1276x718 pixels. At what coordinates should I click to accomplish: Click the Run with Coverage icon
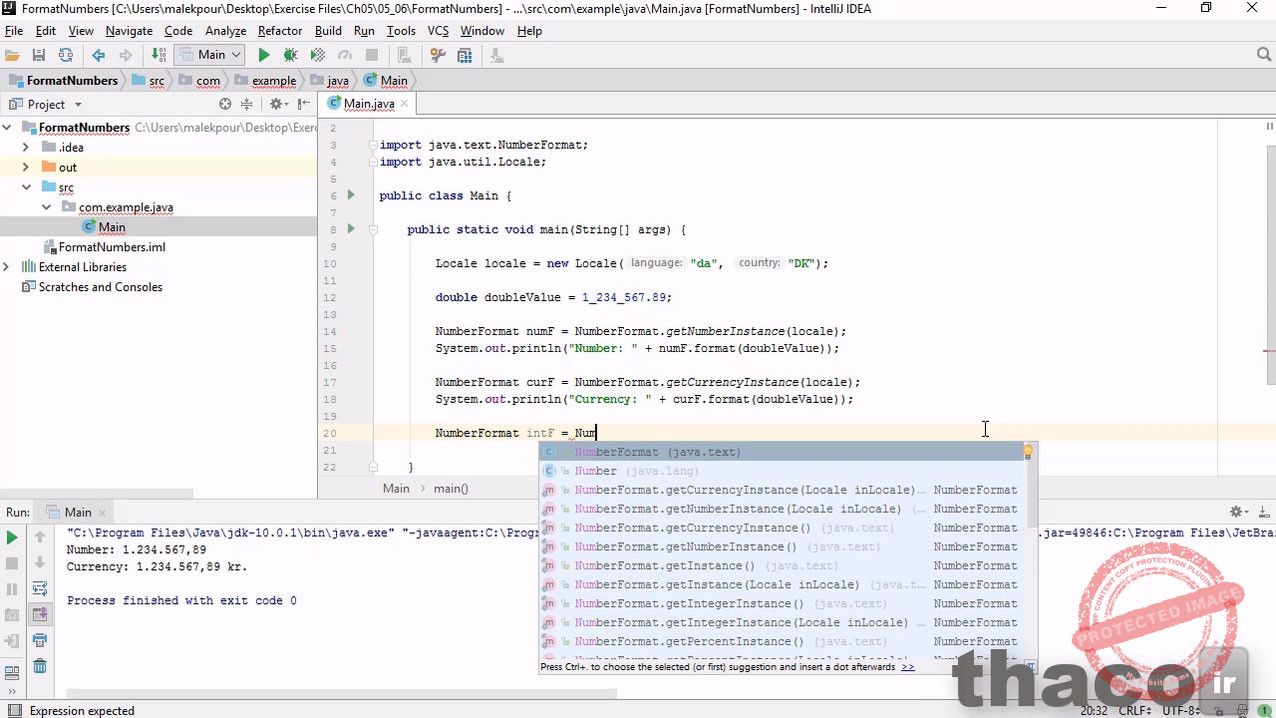click(x=318, y=56)
